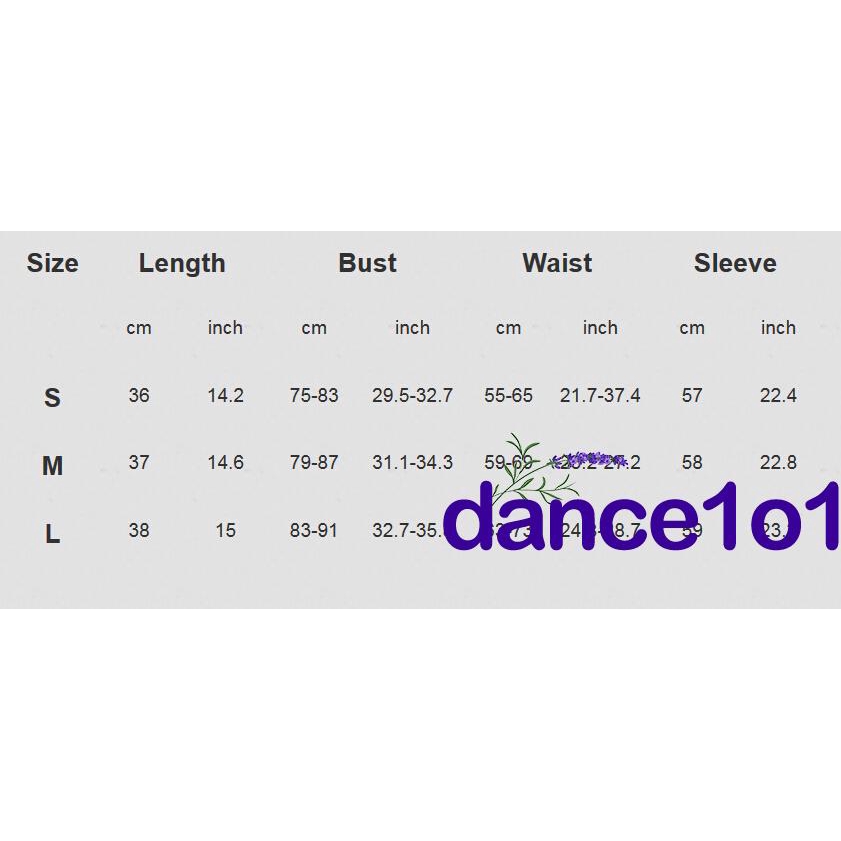Click the 22.8 sleeve inch value

click(x=778, y=462)
